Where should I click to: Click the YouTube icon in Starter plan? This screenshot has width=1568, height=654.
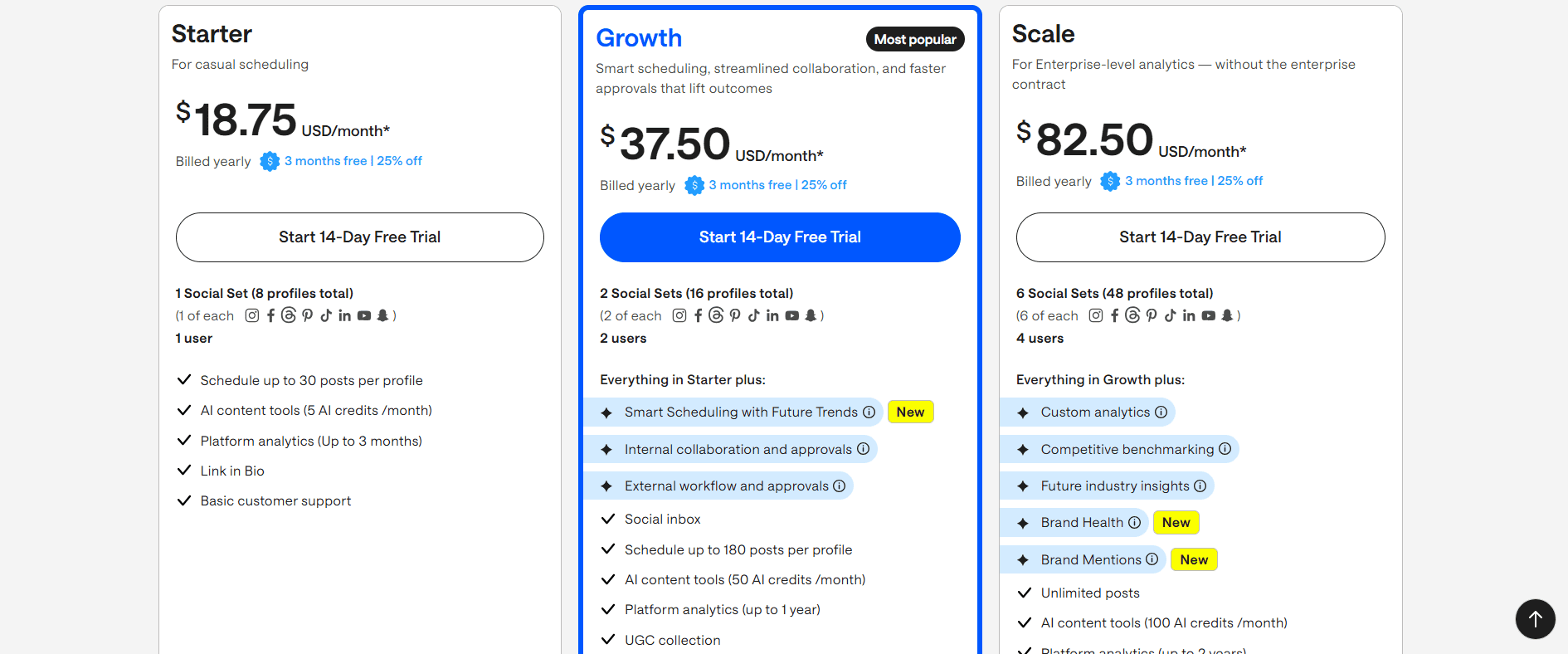tap(363, 315)
